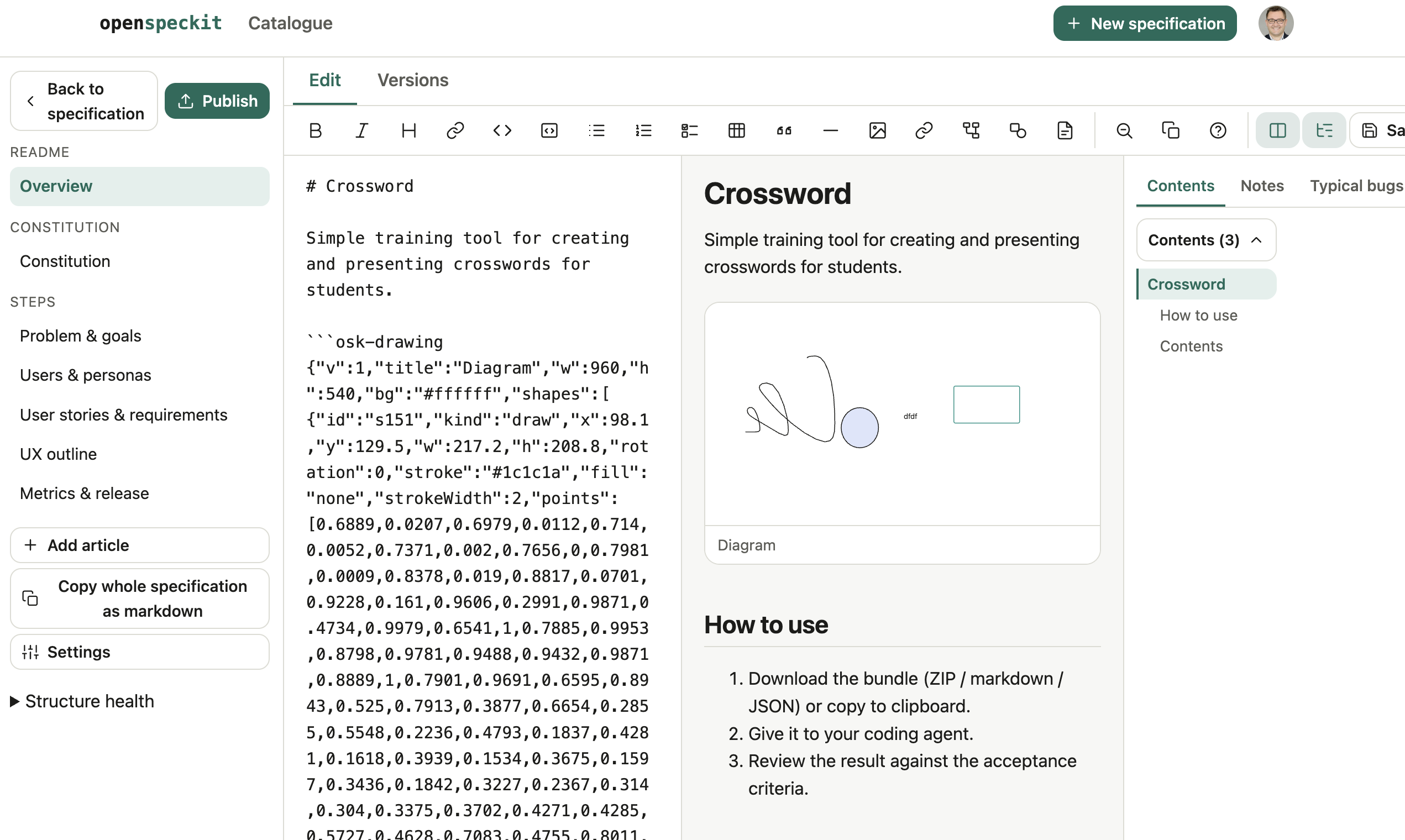Toggle bold formatting in the editor toolbar

tap(315, 131)
